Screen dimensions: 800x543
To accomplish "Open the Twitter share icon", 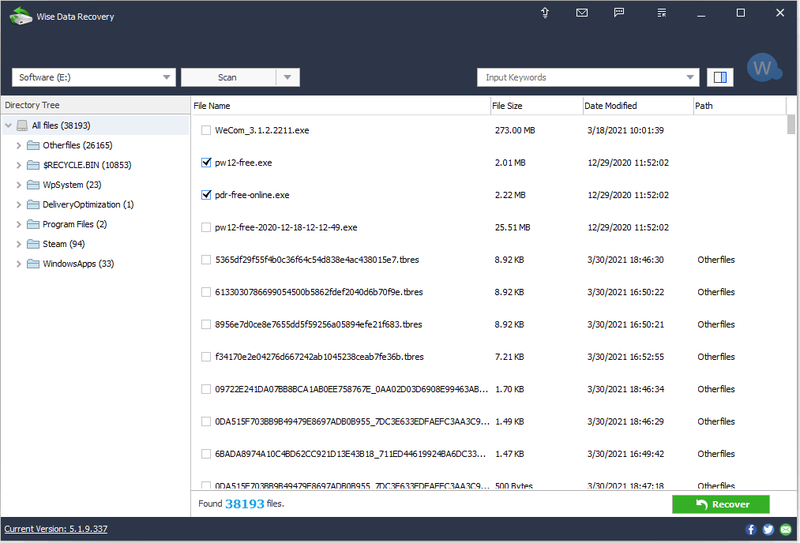I will click(x=768, y=530).
